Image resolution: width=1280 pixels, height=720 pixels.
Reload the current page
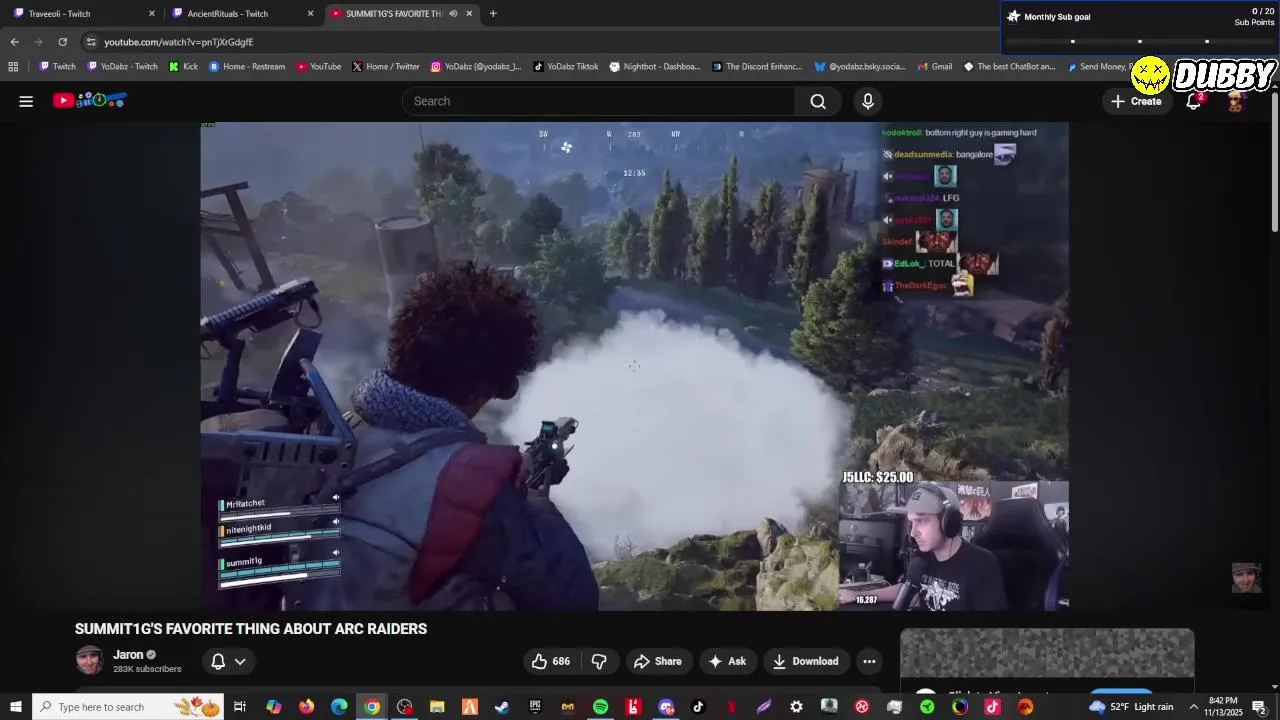62,42
